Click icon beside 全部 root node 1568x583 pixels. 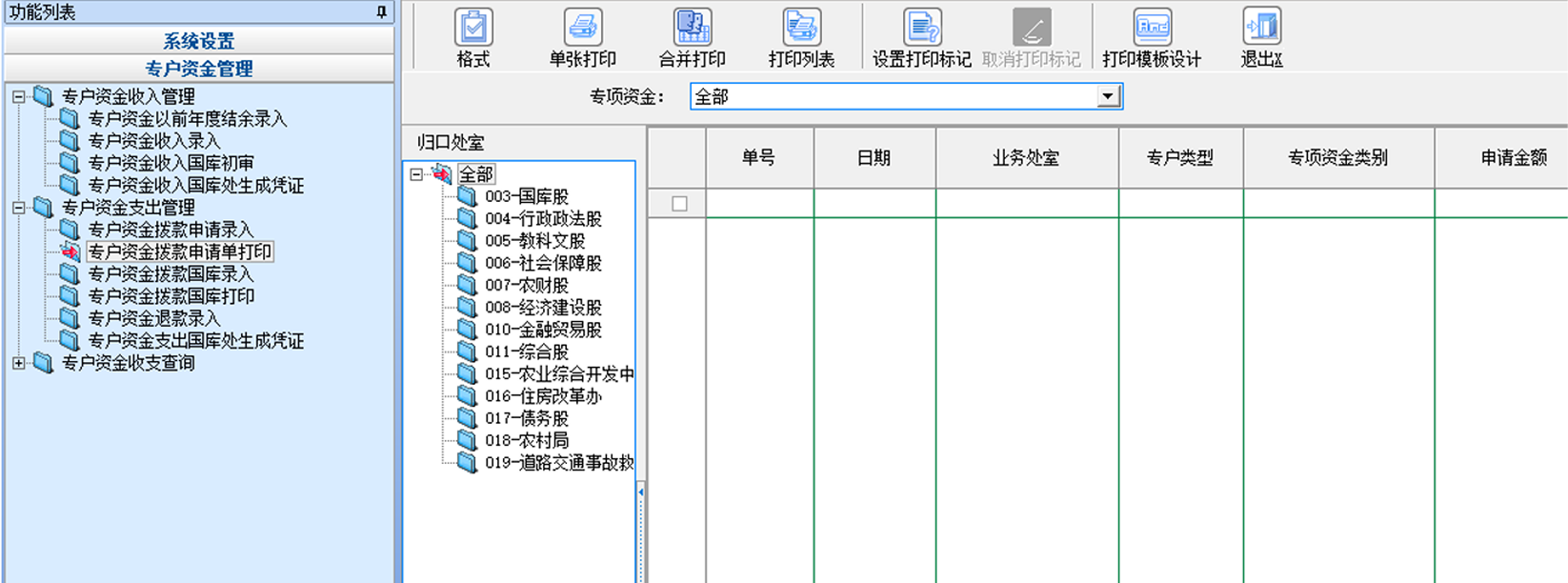[x=441, y=173]
